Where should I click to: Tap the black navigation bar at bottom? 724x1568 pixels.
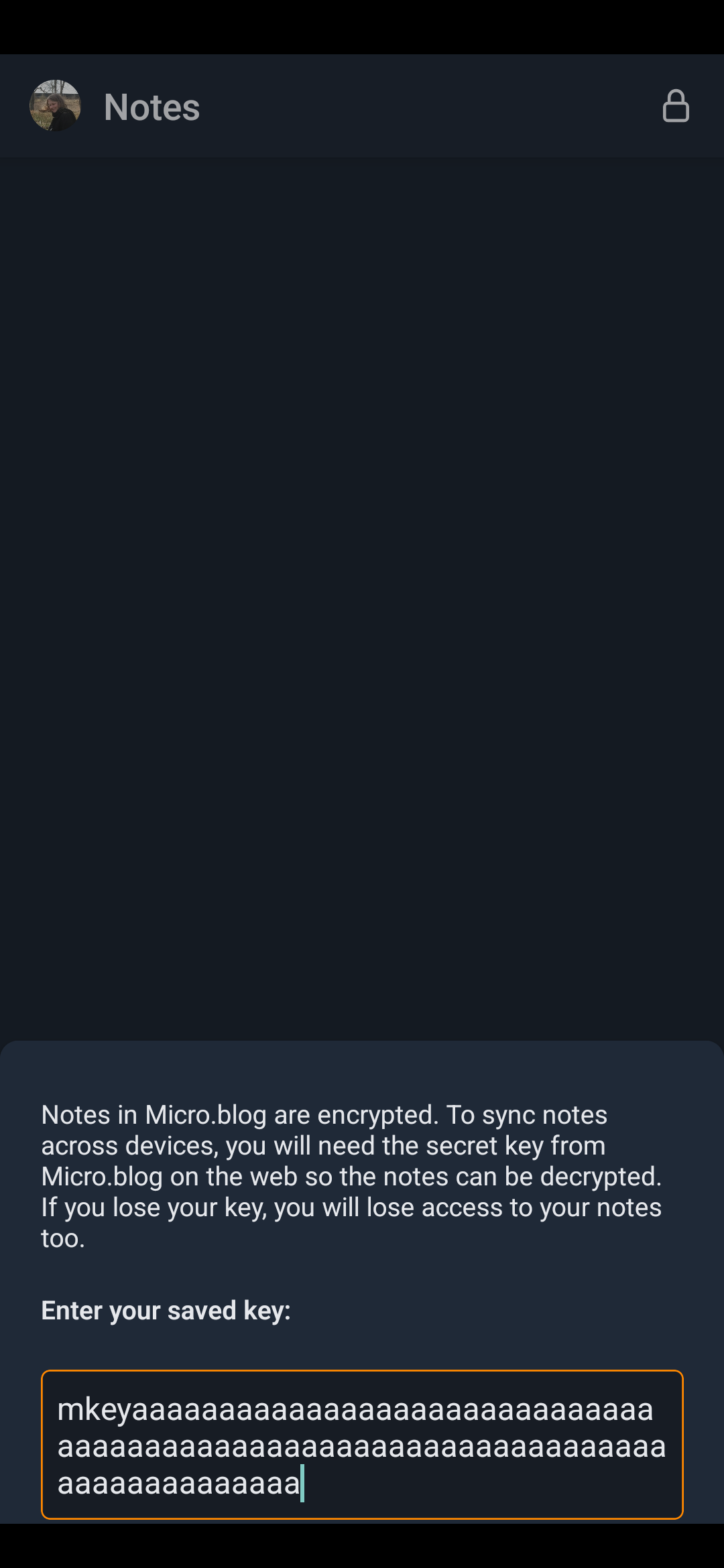point(362,1546)
